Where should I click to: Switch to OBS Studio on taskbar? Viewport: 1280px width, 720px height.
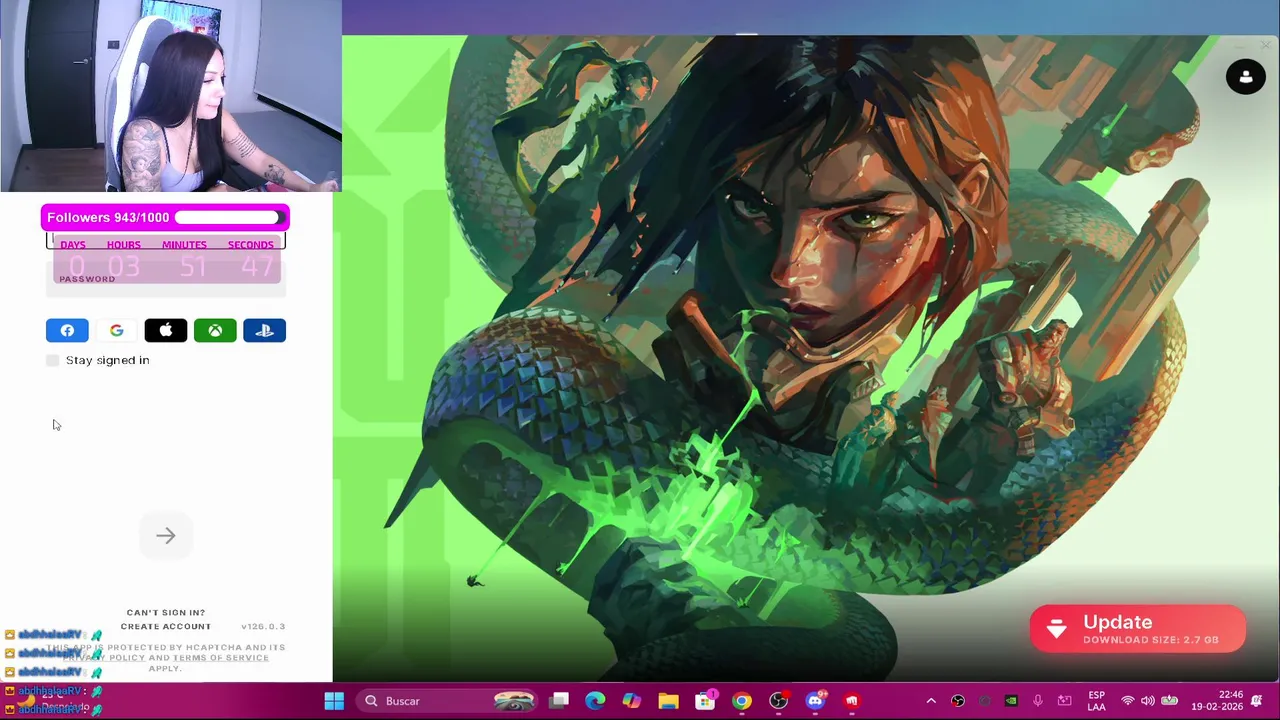click(x=778, y=701)
